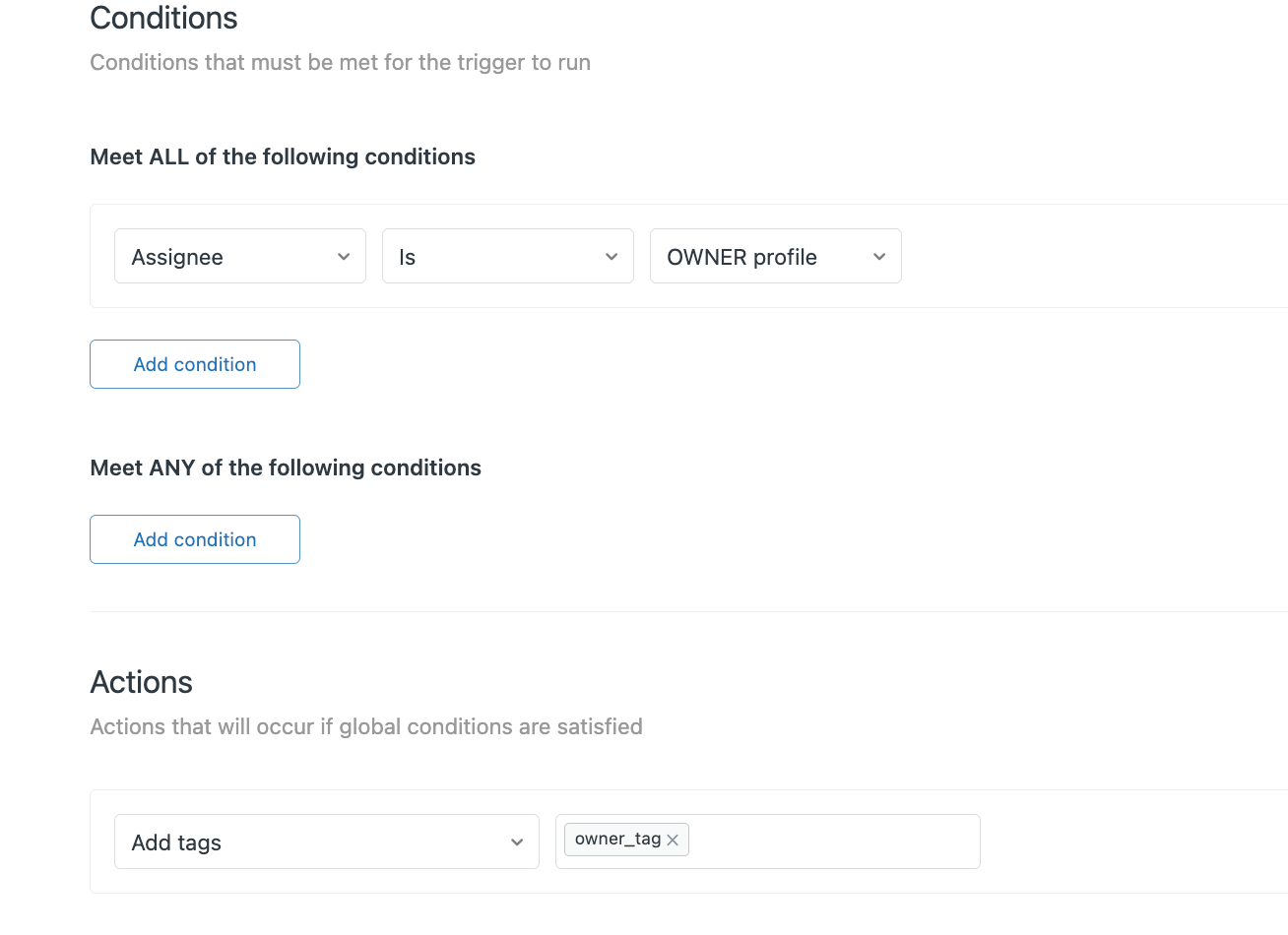Click "Meet ALL of the following conditions" label
This screenshot has width=1288, height=935.
(283, 157)
